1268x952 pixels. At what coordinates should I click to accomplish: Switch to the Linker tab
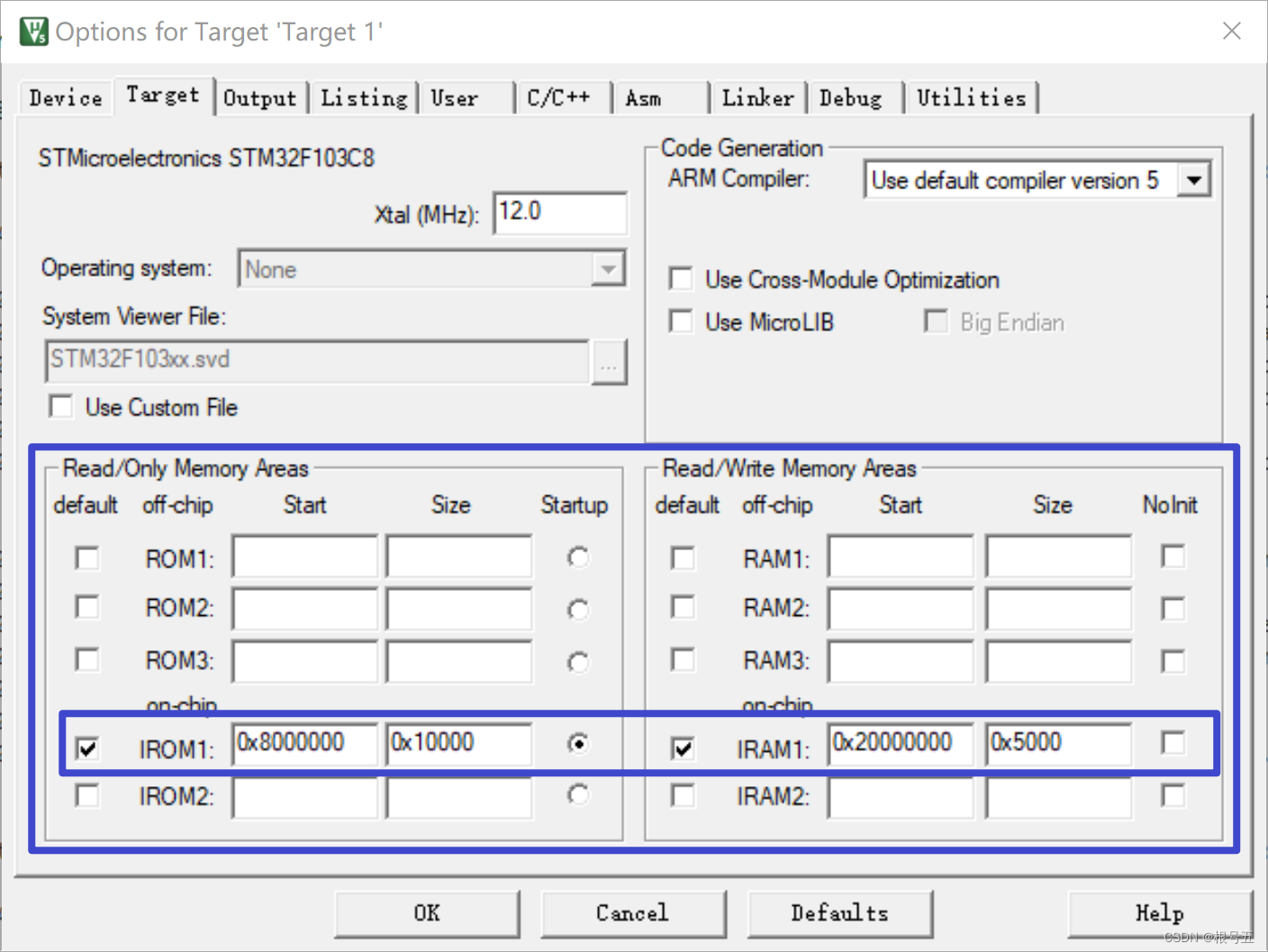pos(756,97)
